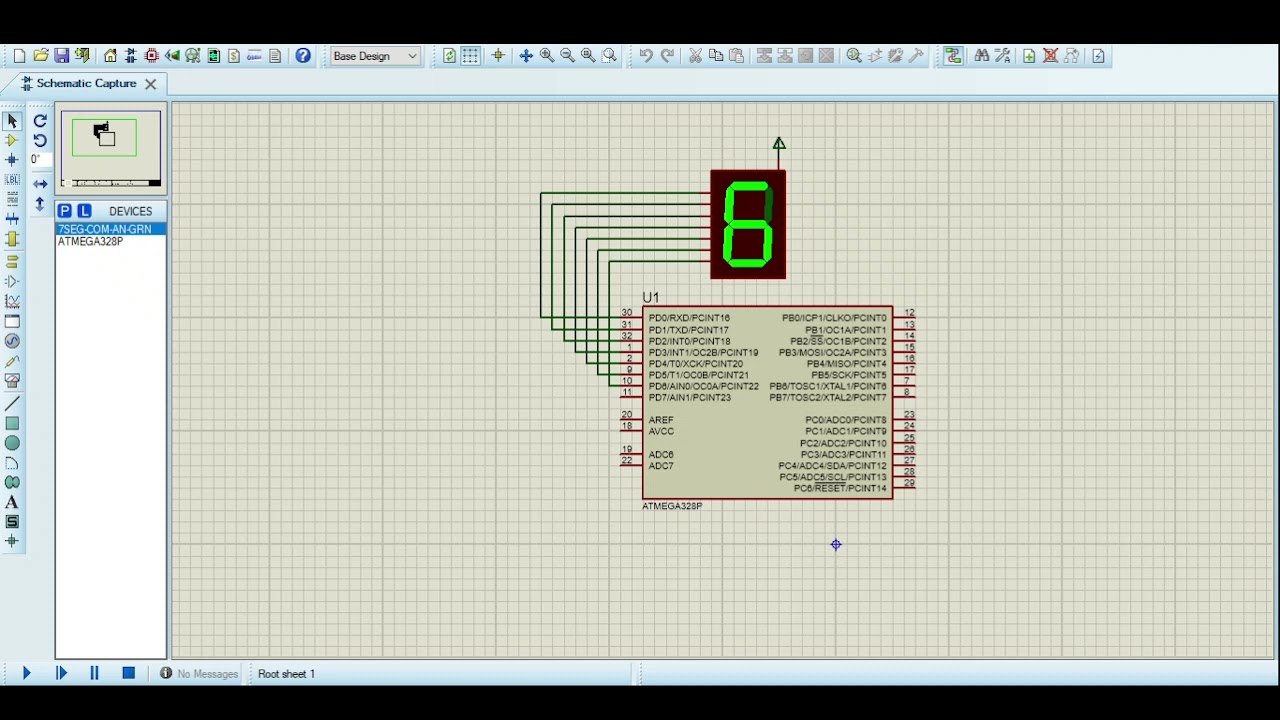
Task: Click the 7-segment display component
Action: pyautogui.click(x=748, y=225)
